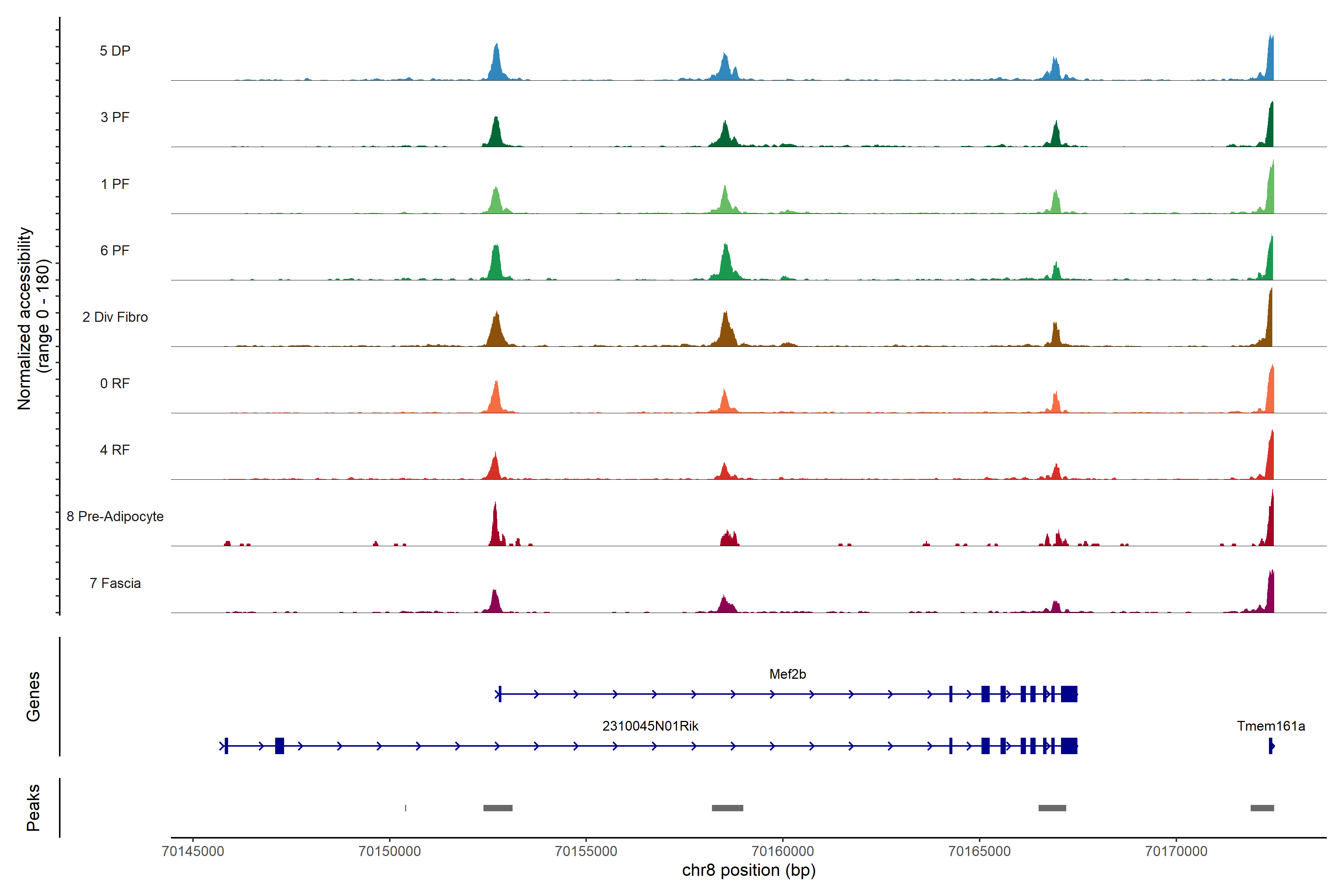Image resolution: width=1344 pixels, height=896 pixels.
Task: Click the 3 PF track label
Action: pos(115,117)
